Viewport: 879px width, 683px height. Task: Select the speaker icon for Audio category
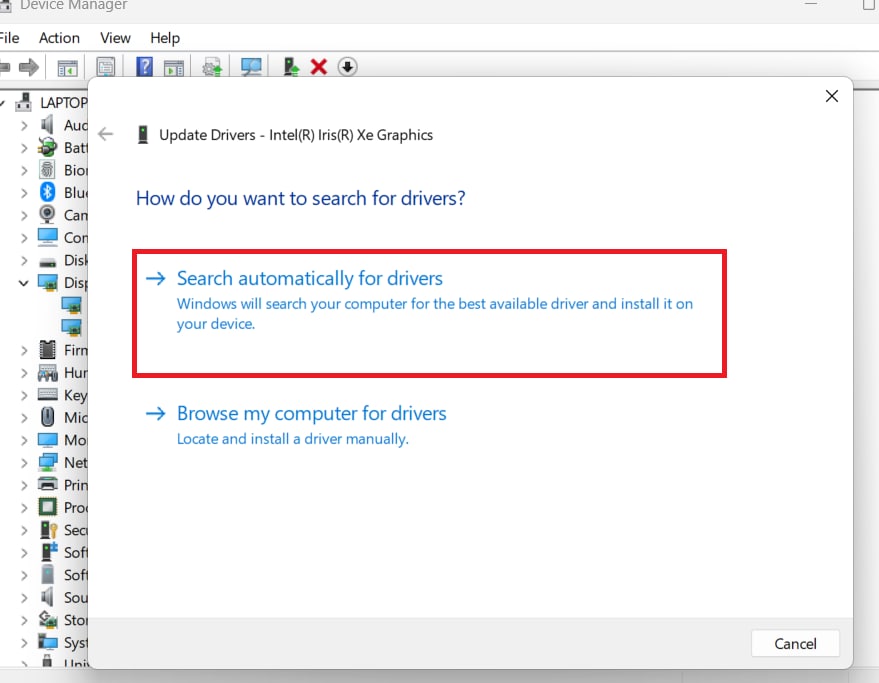(48, 125)
